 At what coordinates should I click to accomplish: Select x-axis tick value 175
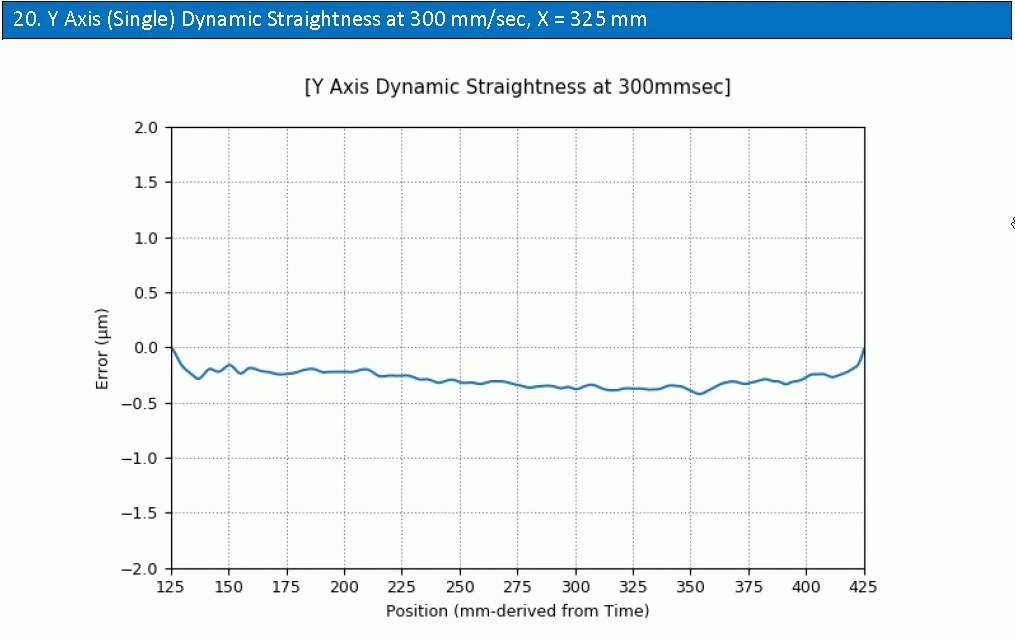[286, 587]
